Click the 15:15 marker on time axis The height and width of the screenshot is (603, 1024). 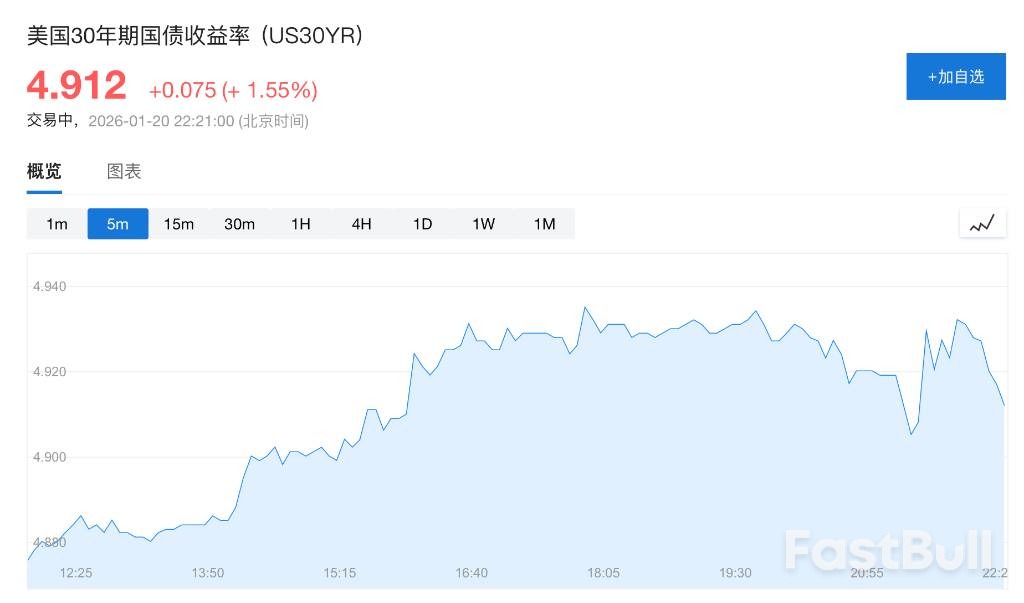[x=339, y=573]
